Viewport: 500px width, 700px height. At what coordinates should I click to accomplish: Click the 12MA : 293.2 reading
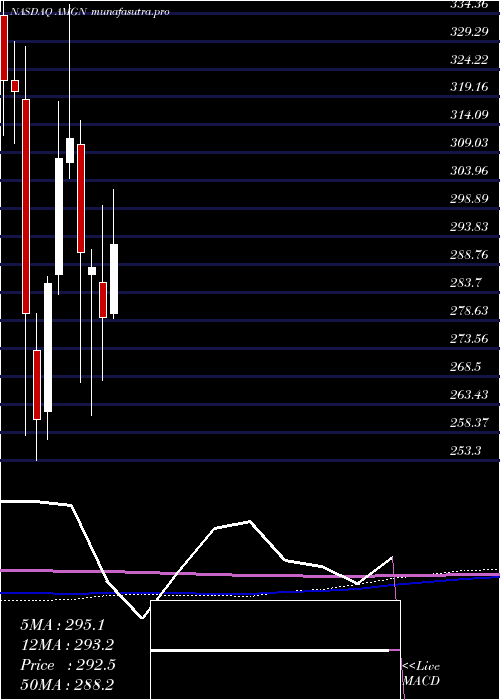tap(67, 645)
